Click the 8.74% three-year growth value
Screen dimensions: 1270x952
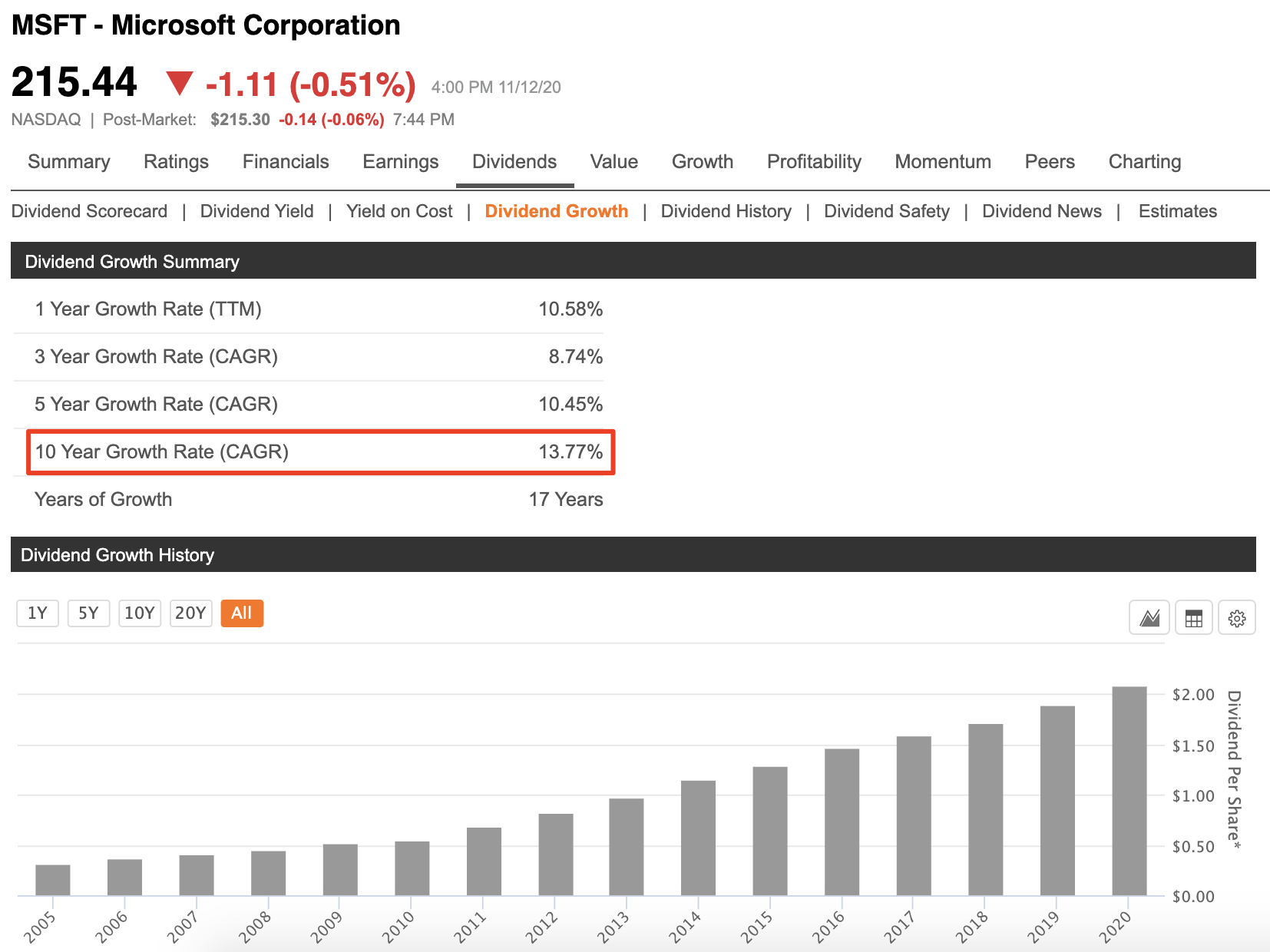click(576, 356)
